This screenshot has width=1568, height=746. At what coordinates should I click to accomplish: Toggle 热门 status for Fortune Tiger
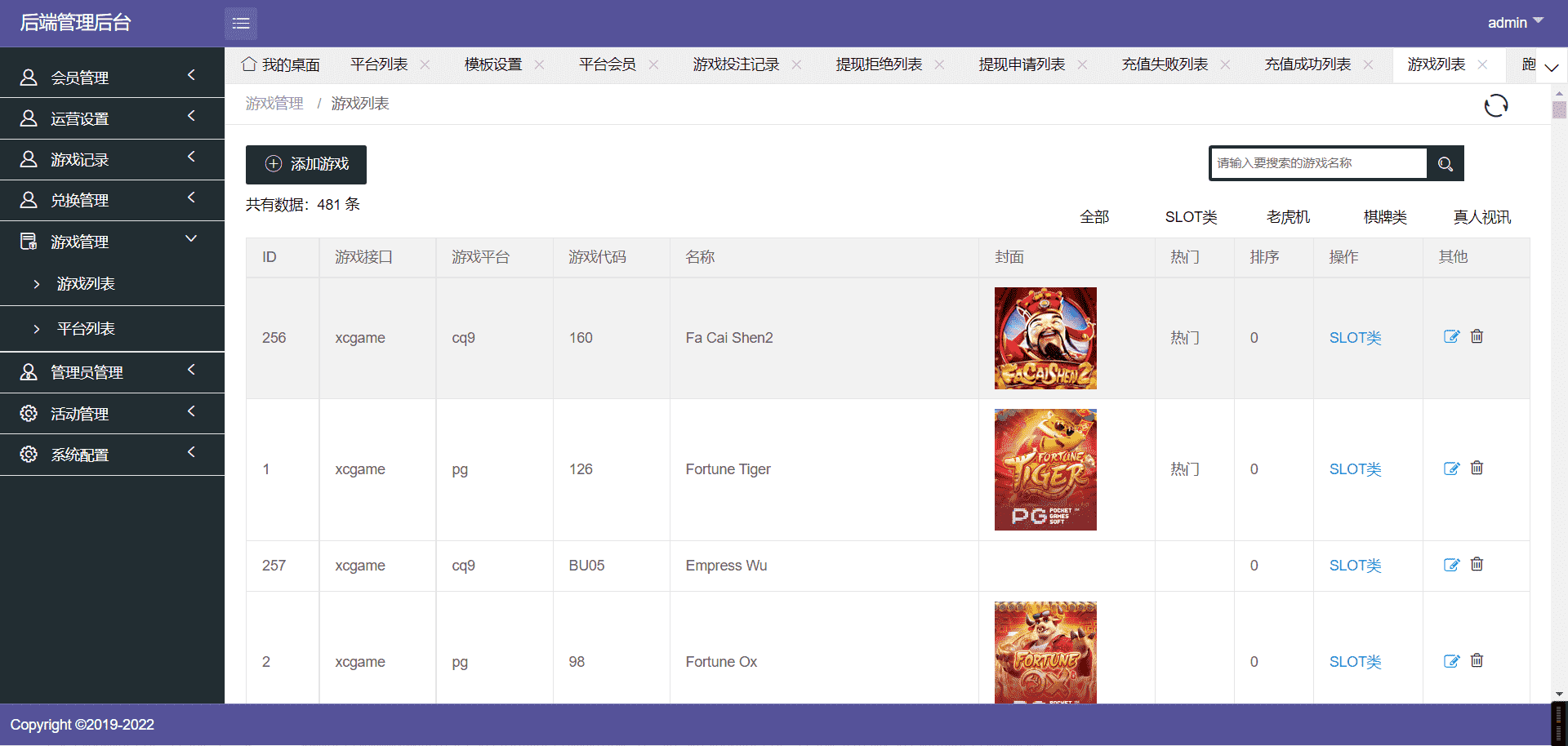click(x=1184, y=469)
